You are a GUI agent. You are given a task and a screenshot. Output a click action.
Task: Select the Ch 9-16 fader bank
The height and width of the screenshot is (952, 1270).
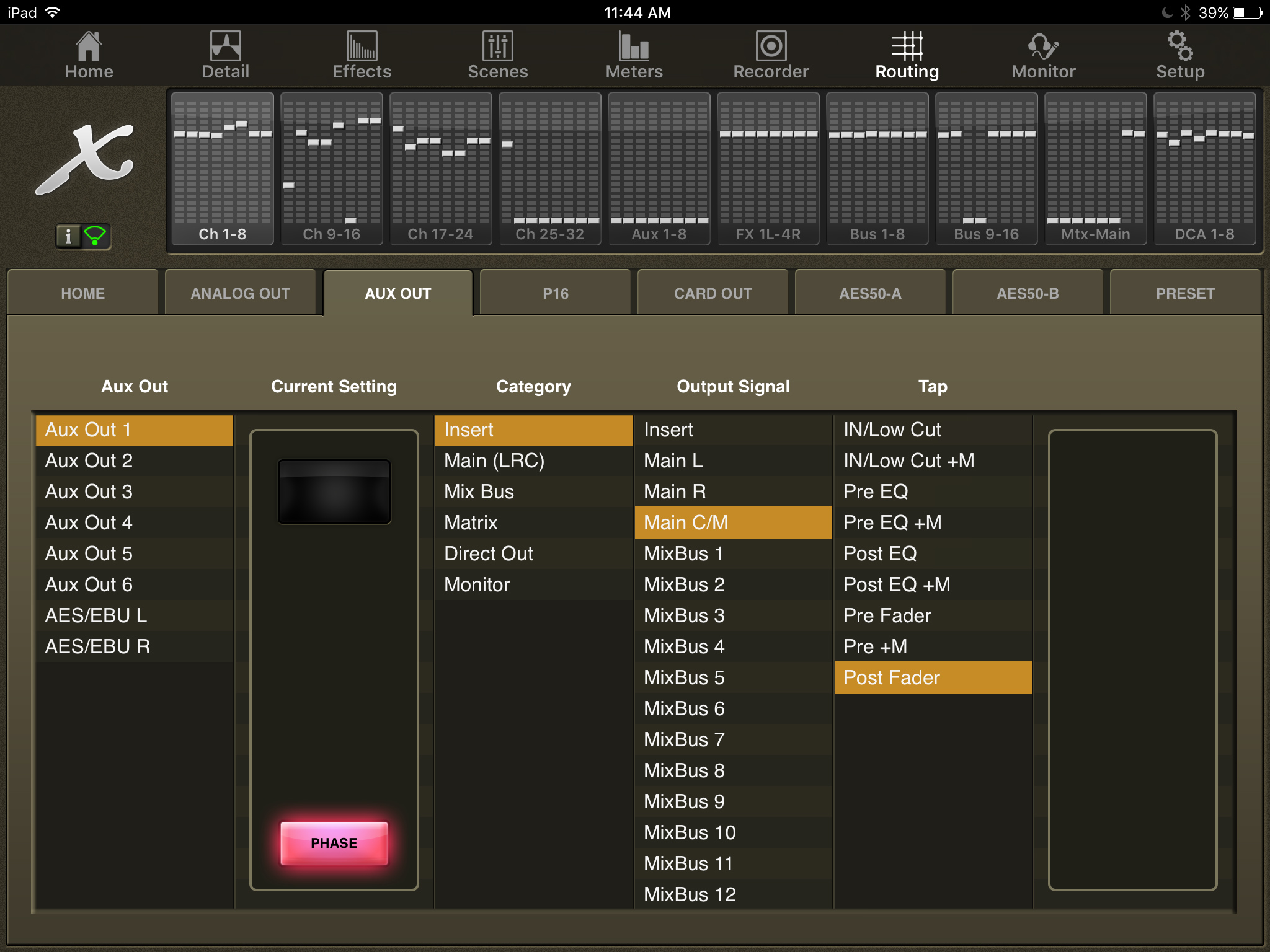point(331,169)
